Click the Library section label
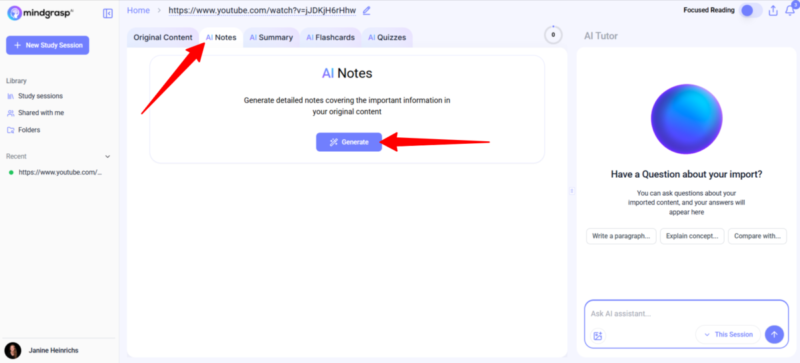The image size is (800, 363). pyautogui.click(x=16, y=81)
